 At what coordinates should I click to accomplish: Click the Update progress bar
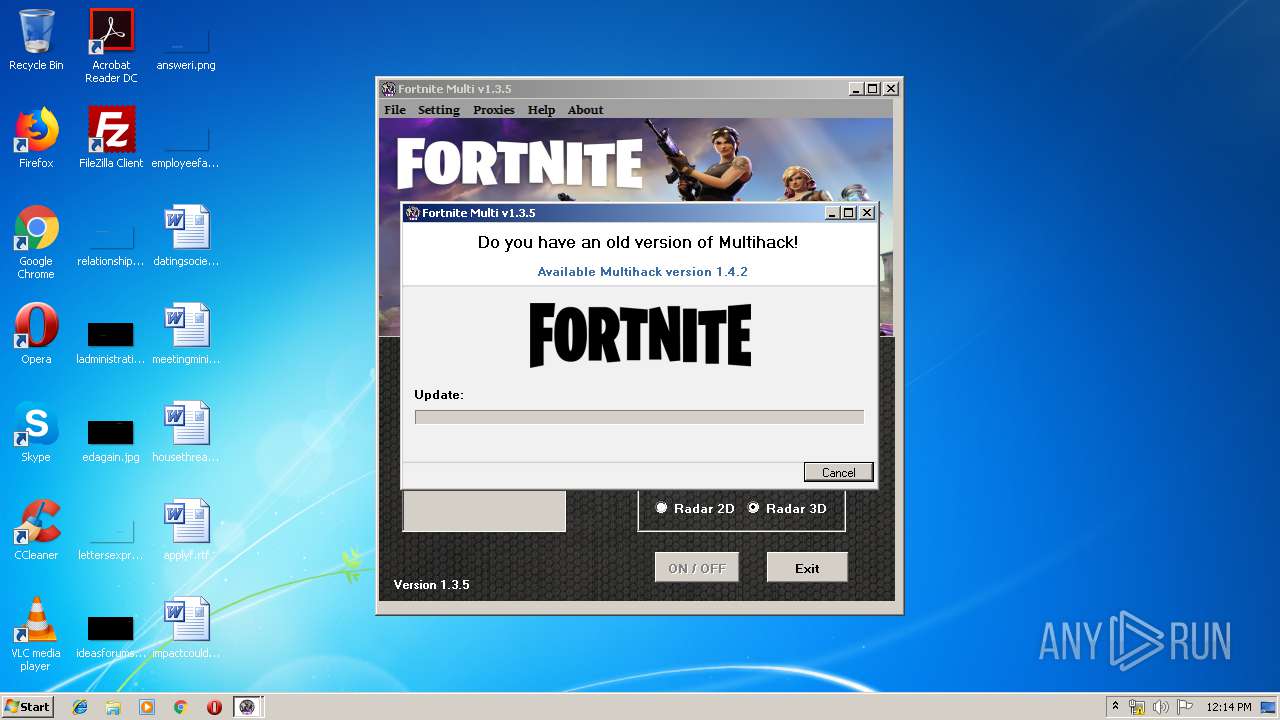639,417
